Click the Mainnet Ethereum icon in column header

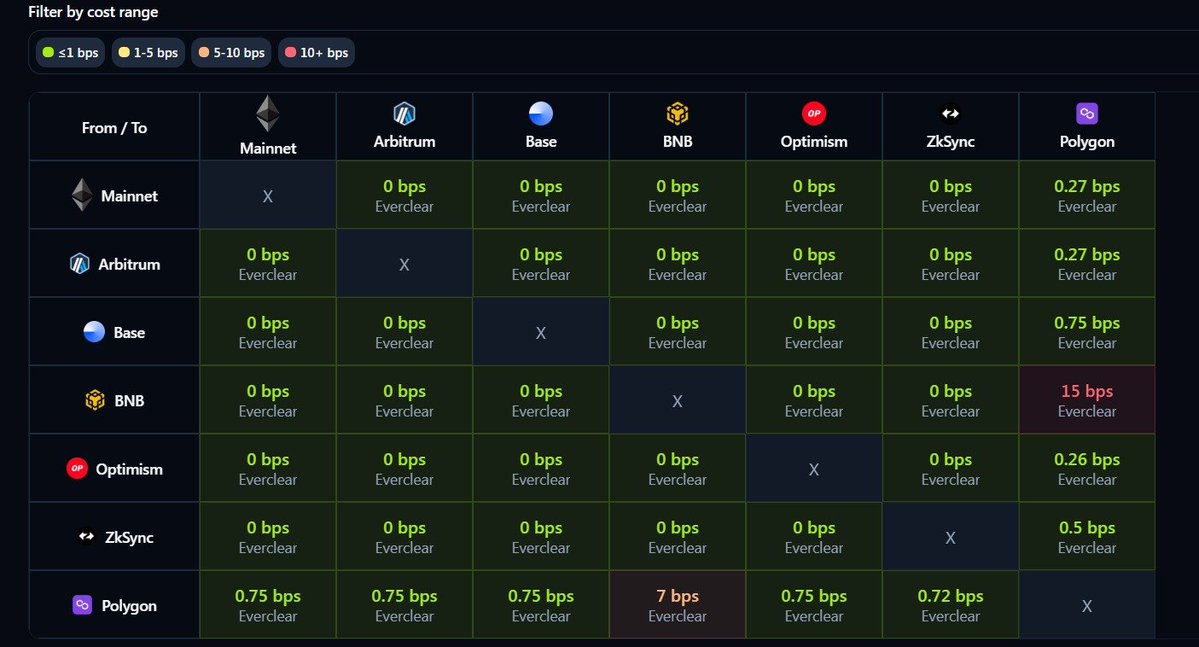point(268,113)
